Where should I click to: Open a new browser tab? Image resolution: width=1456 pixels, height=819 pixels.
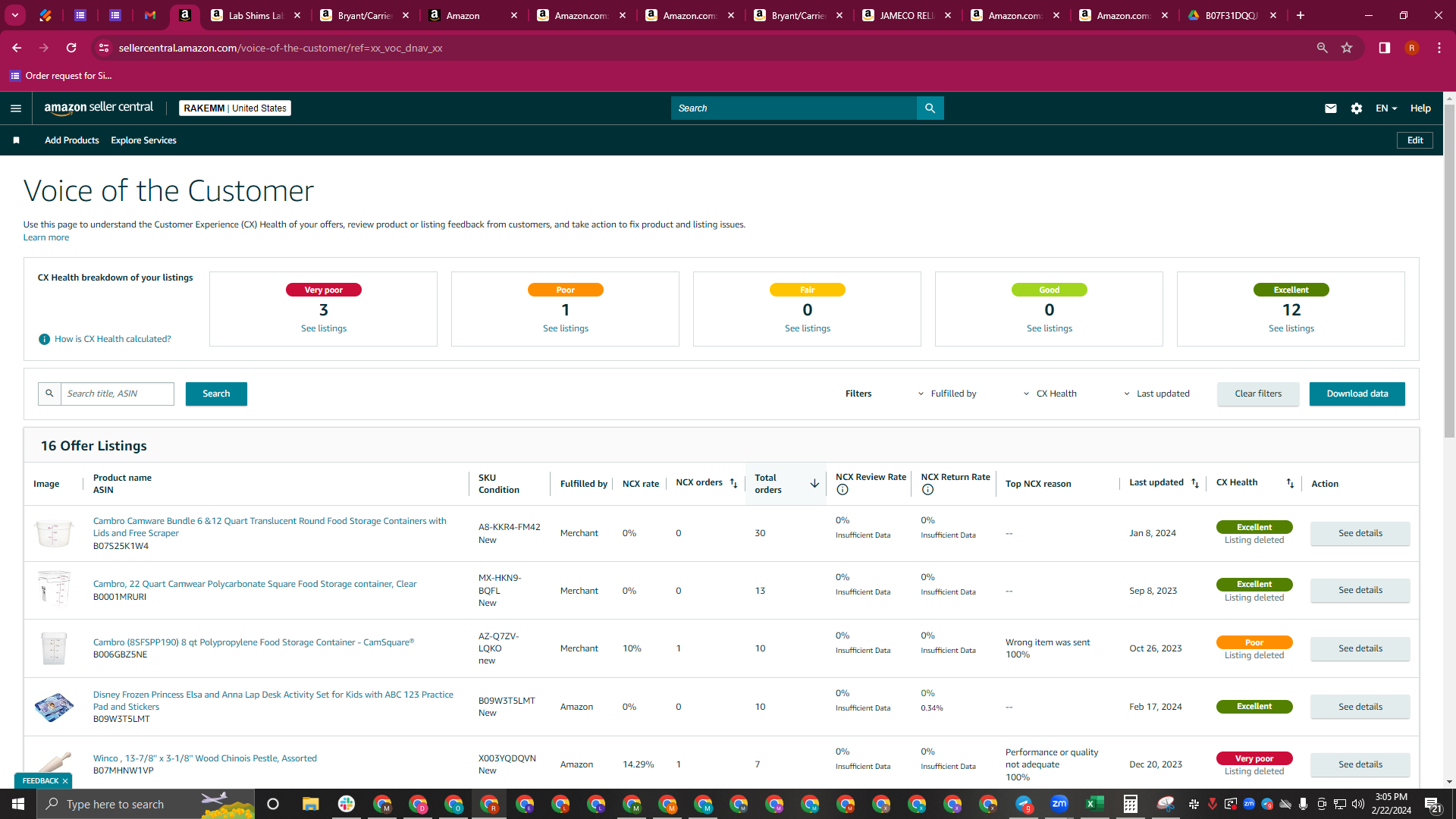(1301, 15)
